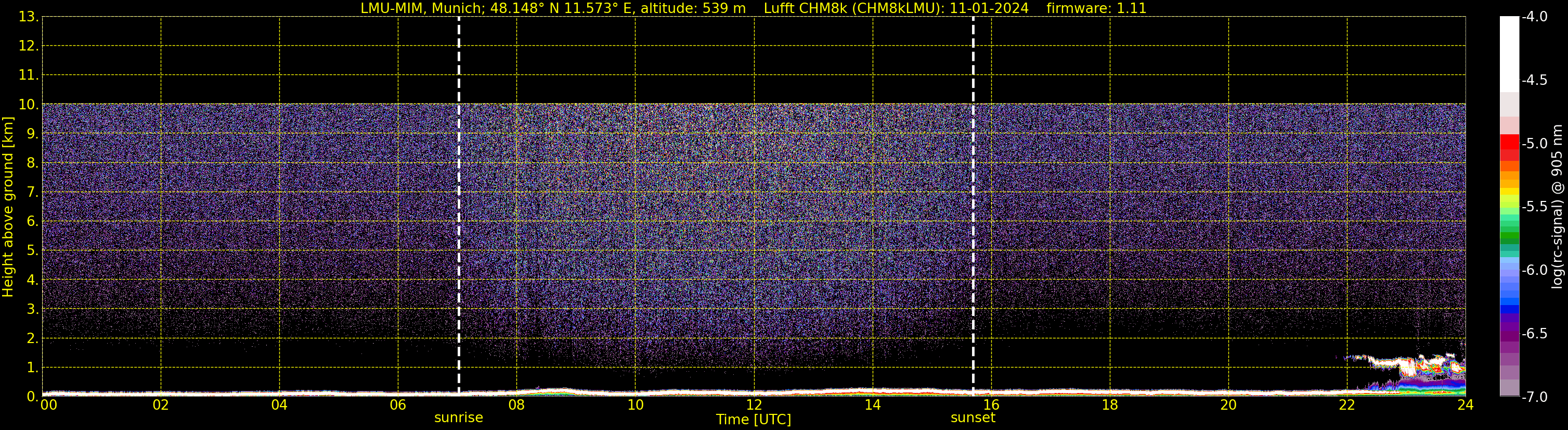Screen dimensions: 1568x430
Task: Click the height axis tick label '1.'
Action: pyautogui.click(x=32, y=367)
